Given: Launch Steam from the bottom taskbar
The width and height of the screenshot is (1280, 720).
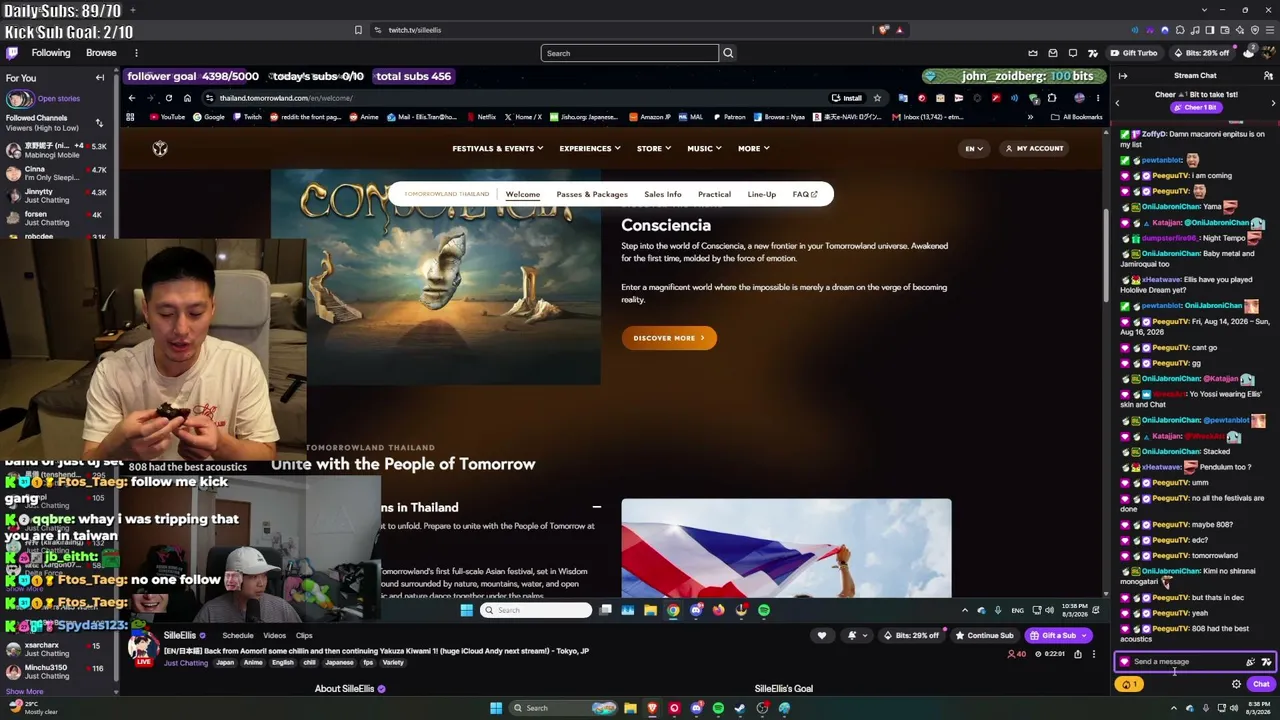Looking at the screenshot, I should tap(740, 708).
